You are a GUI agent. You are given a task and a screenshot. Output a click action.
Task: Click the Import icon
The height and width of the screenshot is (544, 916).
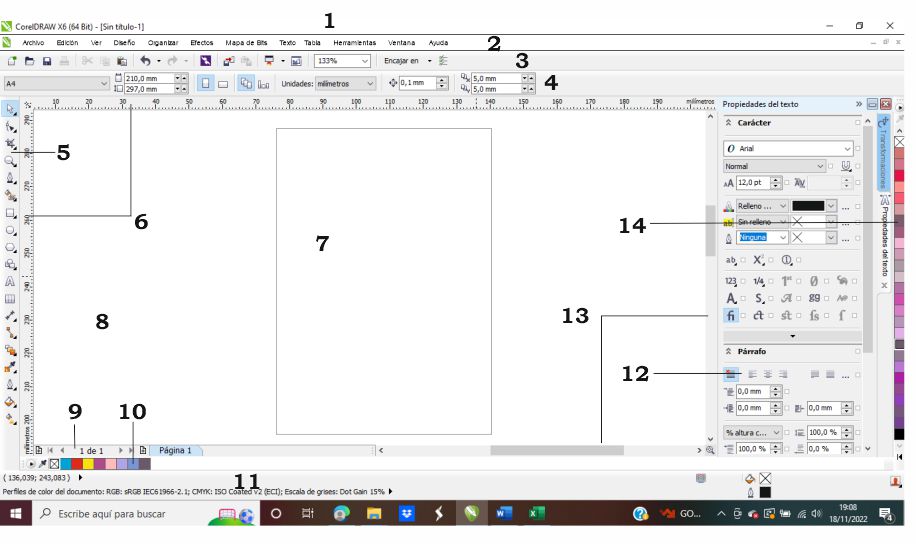pyautogui.click(x=229, y=61)
